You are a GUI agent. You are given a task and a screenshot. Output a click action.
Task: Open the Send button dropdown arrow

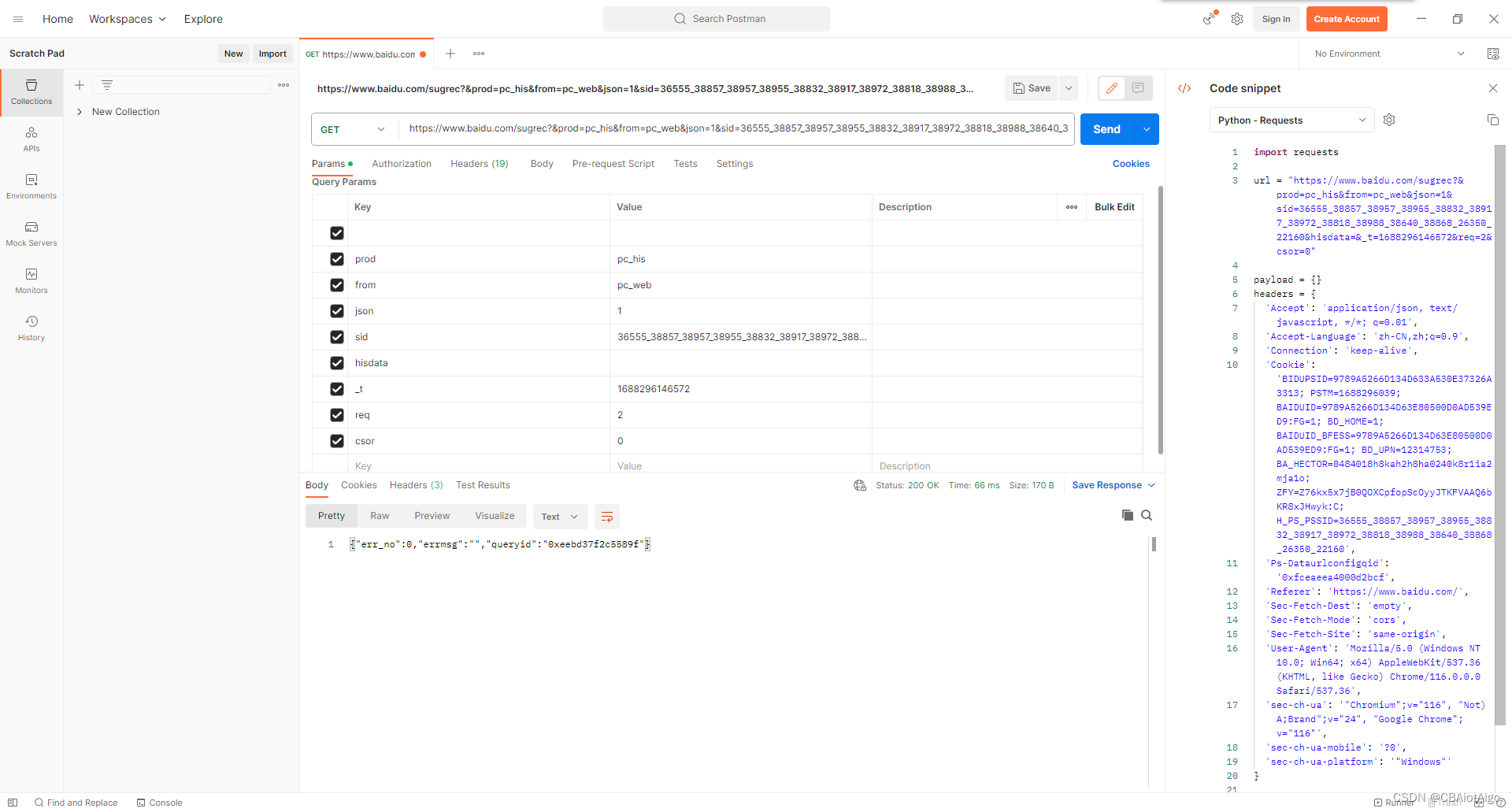click(1147, 129)
